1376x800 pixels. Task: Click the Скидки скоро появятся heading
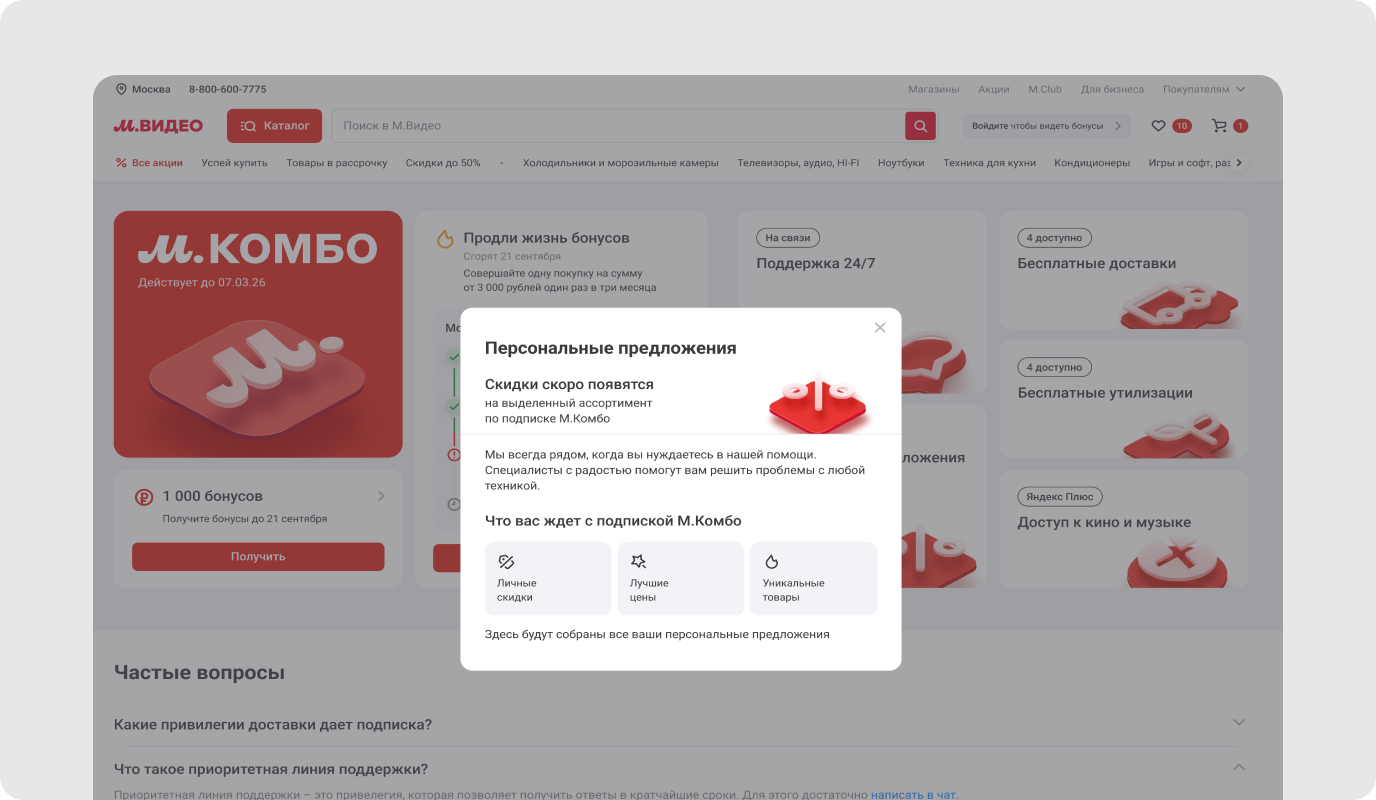569,384
